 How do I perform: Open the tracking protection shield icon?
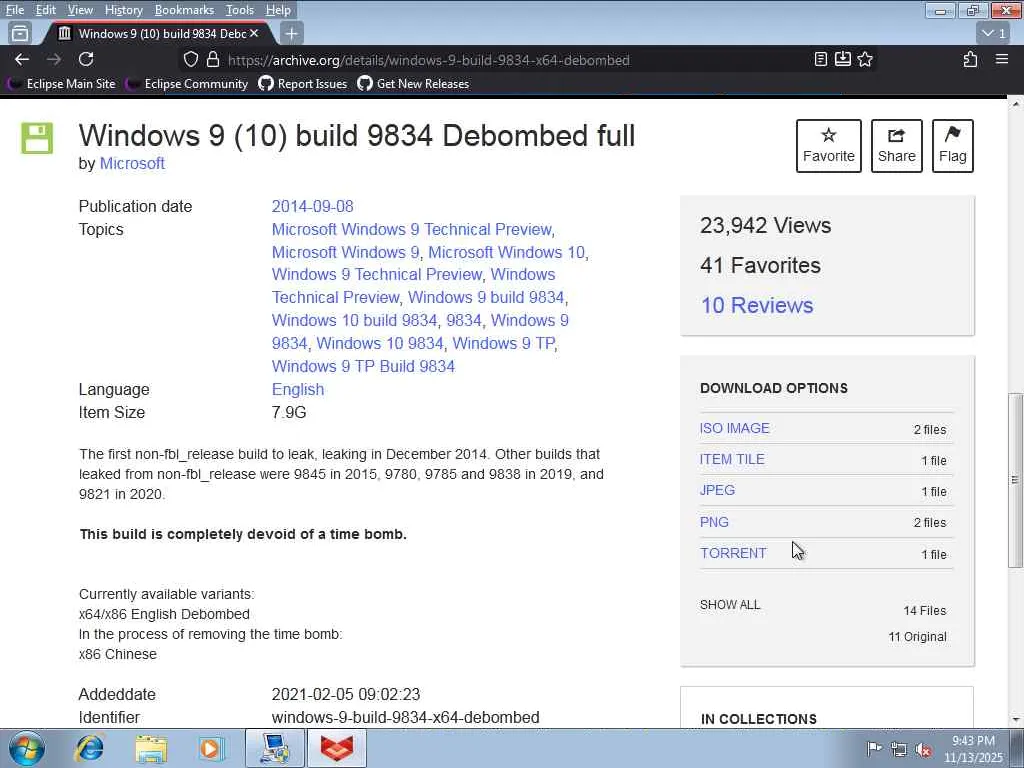(x=191, y=59)
